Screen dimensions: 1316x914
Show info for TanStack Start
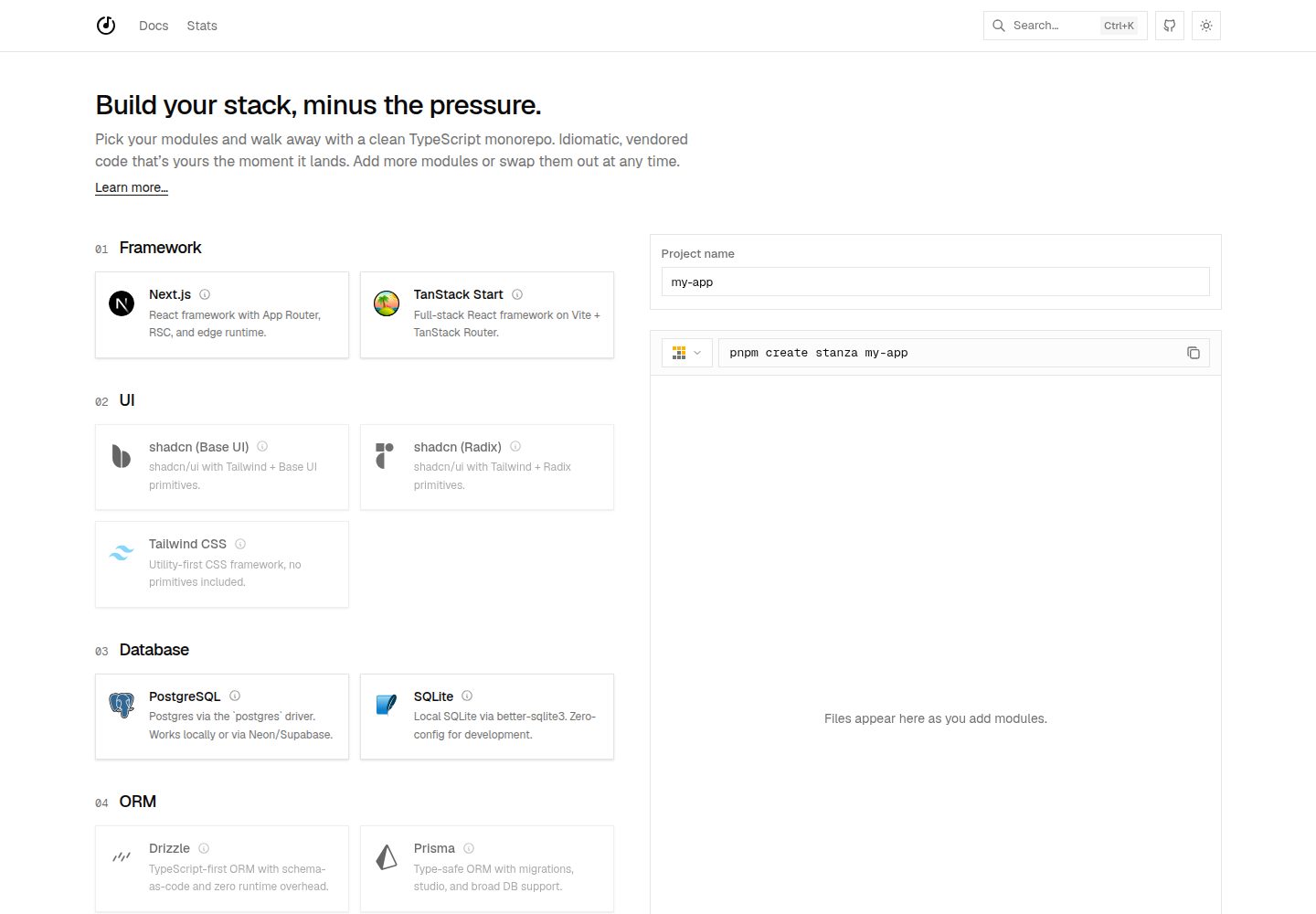517,294
